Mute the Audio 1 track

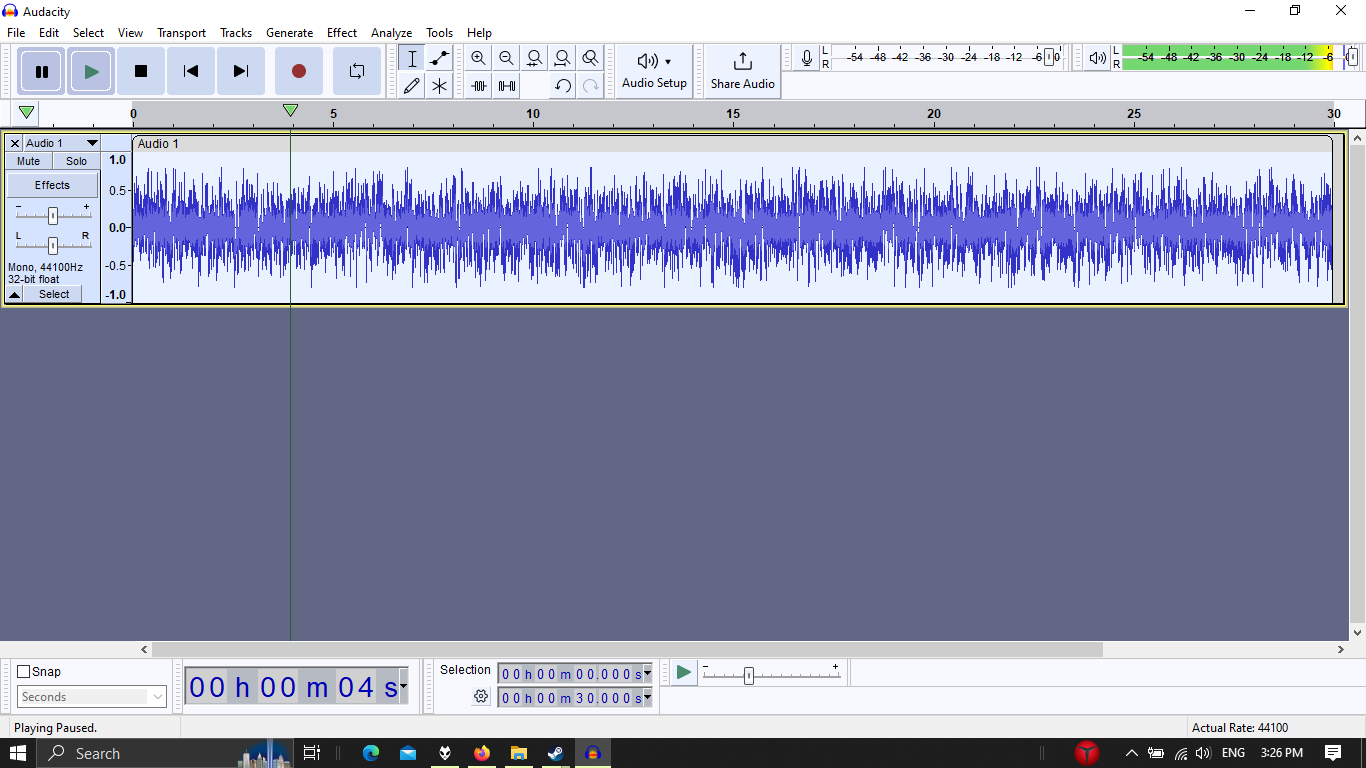click(x=29, y=161)
